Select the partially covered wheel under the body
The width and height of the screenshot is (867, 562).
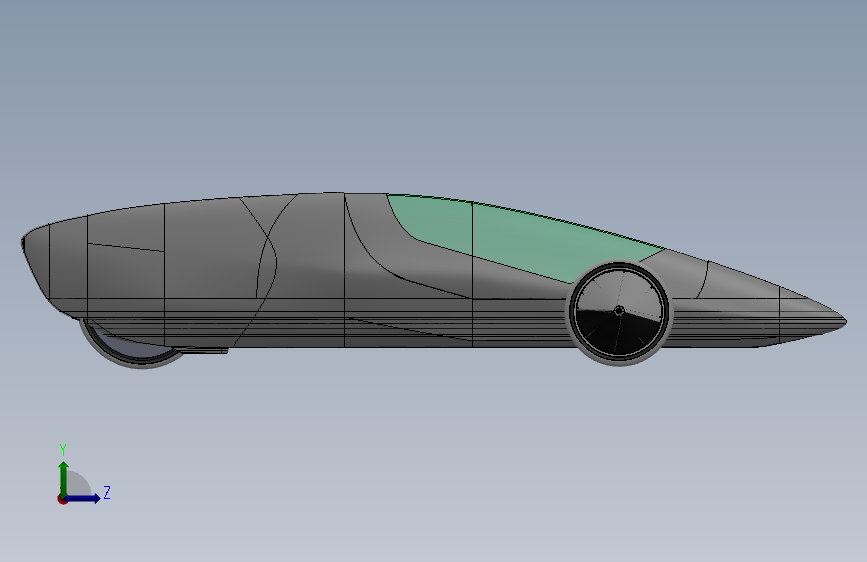(x=135, y=348)
